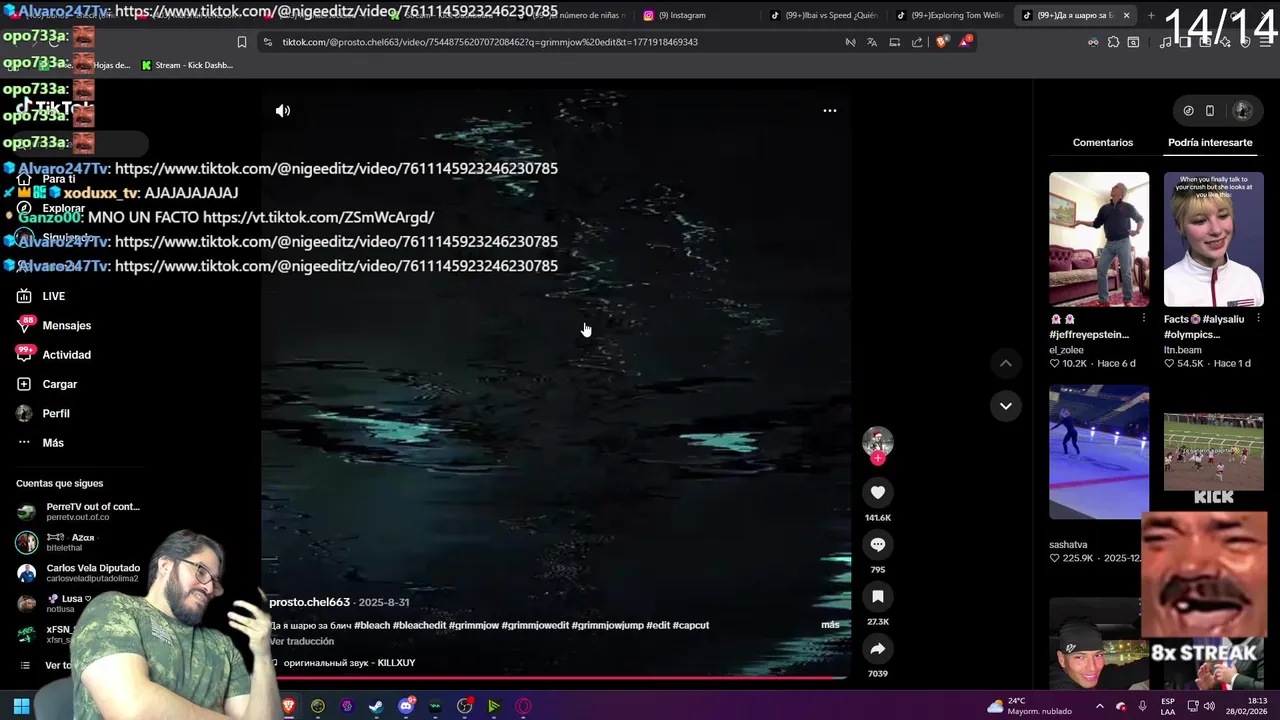Open the Carlos Vela Diputado followed account
This screenshot has width=1280, height=720.
(78, 573)
